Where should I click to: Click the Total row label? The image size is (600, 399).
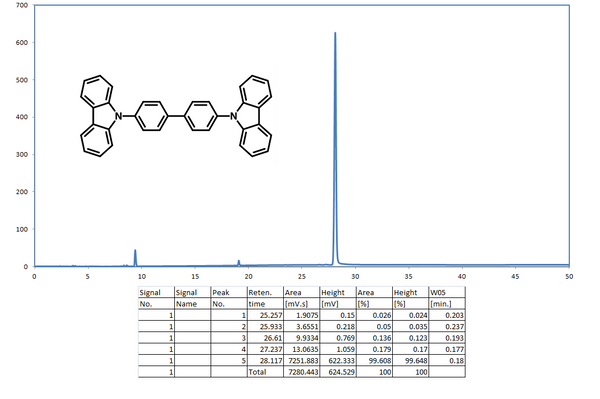(x=257, y=372)
